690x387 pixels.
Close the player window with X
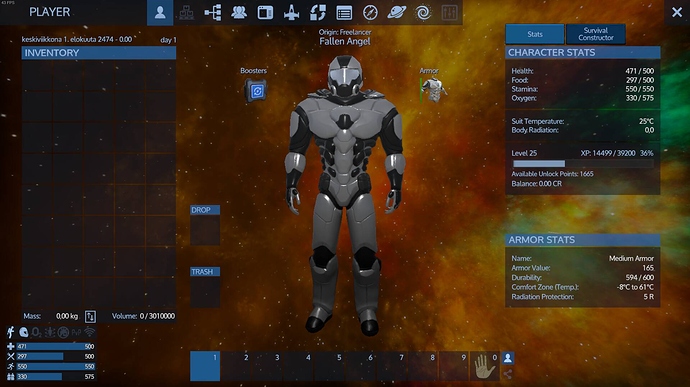[677, 12]
